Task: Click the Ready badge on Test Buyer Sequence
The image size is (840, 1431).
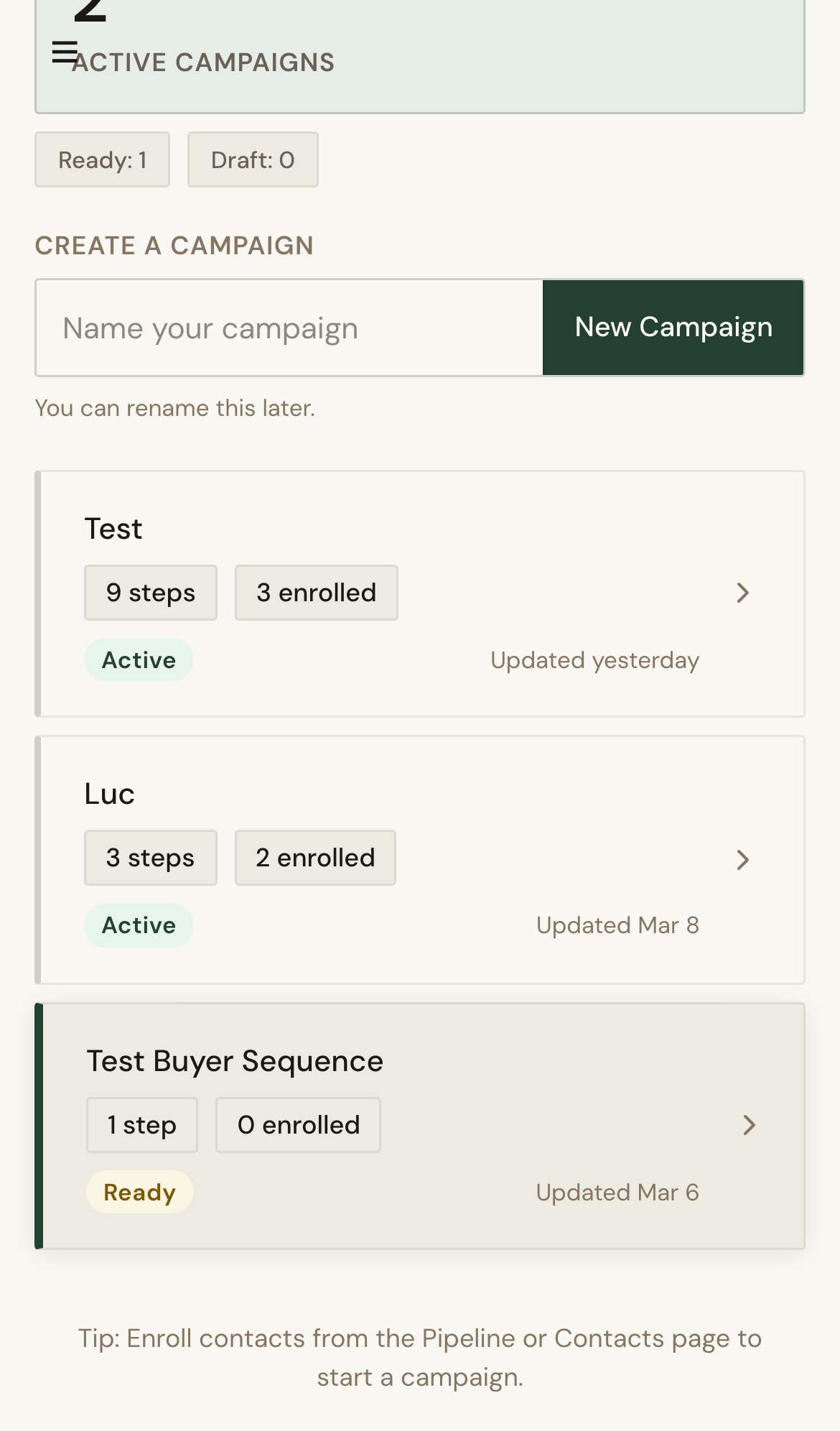Action: [139, 1192]
